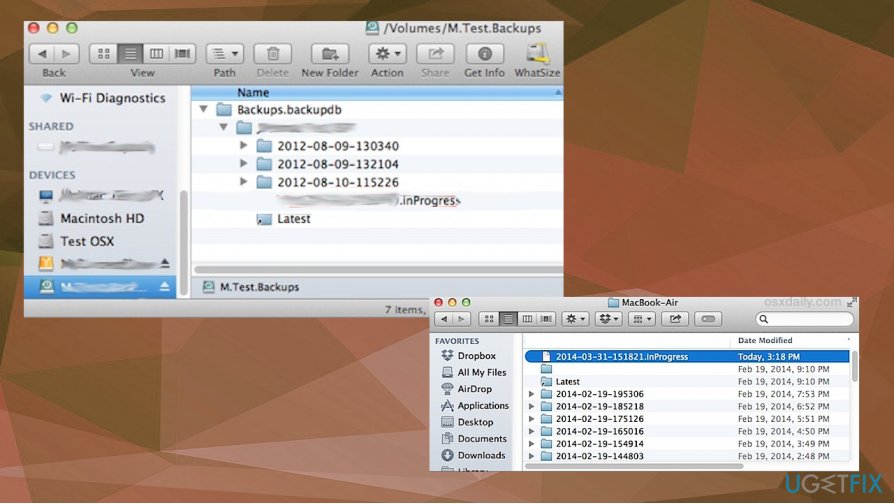Eject the highlighted Time Machine backup volume

(x=165, y=286)
